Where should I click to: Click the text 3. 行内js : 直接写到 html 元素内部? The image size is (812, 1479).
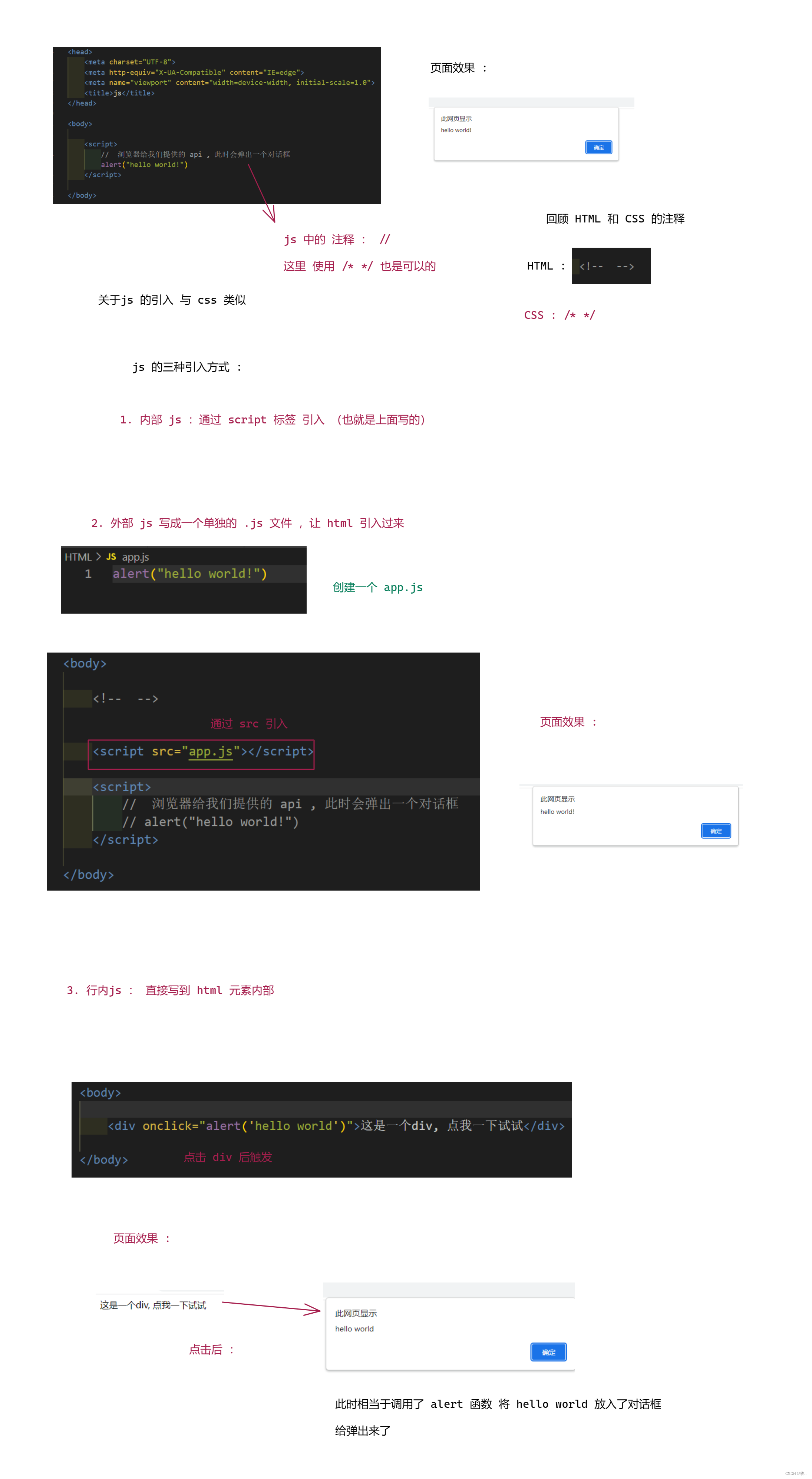pyautogui.click(x=170, y=990)
